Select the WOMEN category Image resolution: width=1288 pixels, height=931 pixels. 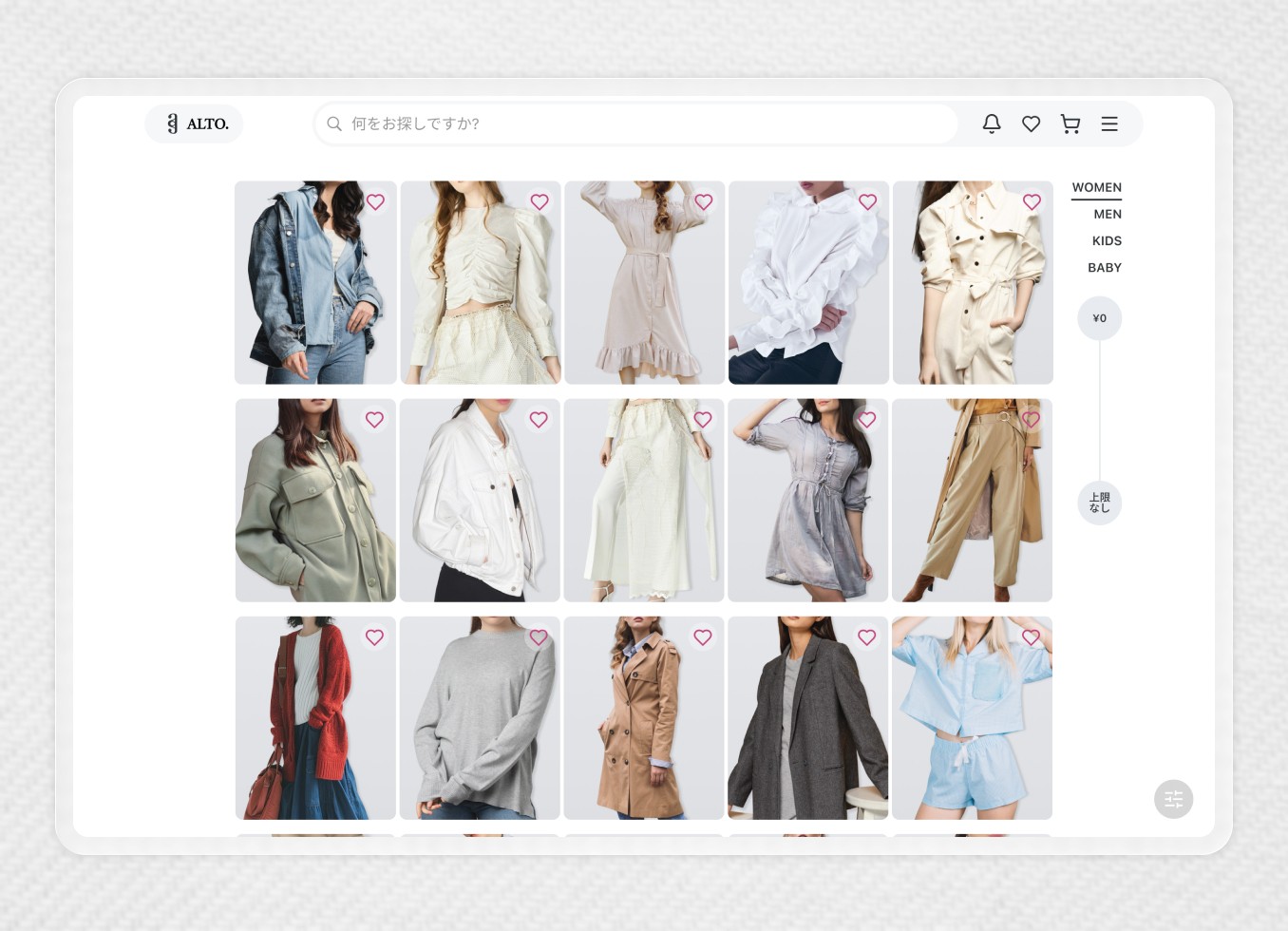tap(1097, 187)
